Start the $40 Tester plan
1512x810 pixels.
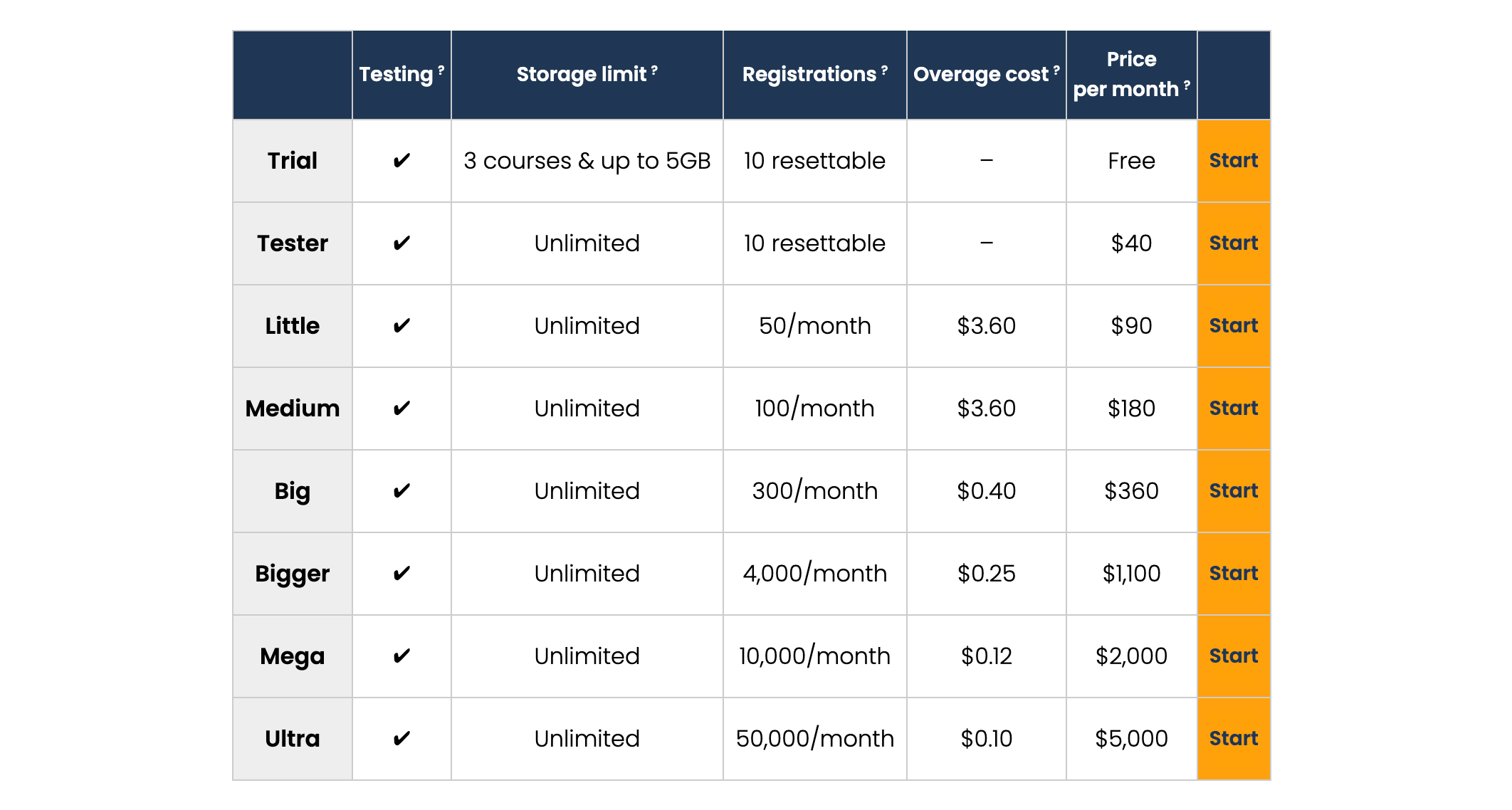click(1234, 243)
